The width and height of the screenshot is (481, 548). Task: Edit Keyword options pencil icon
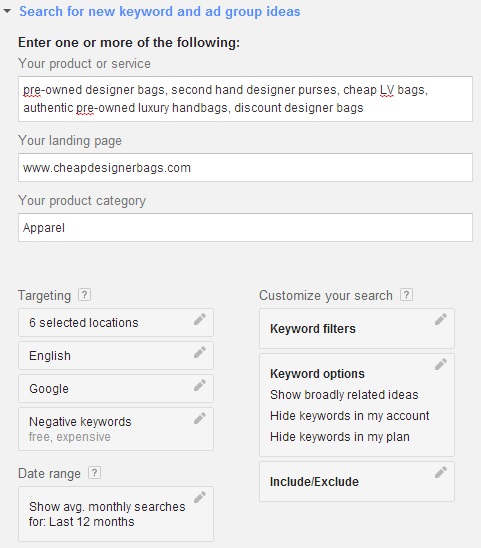(x=441, y=364)
